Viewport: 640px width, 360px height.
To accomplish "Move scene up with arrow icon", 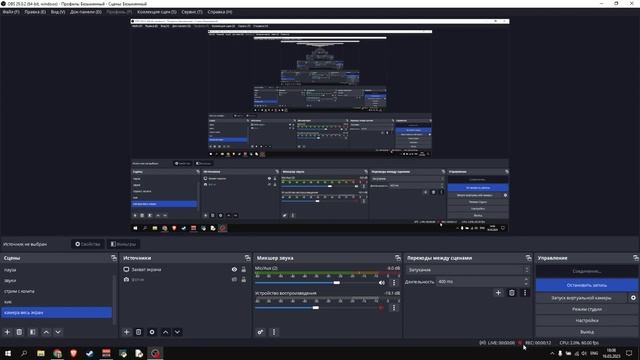I will click(x=46, y=332).
